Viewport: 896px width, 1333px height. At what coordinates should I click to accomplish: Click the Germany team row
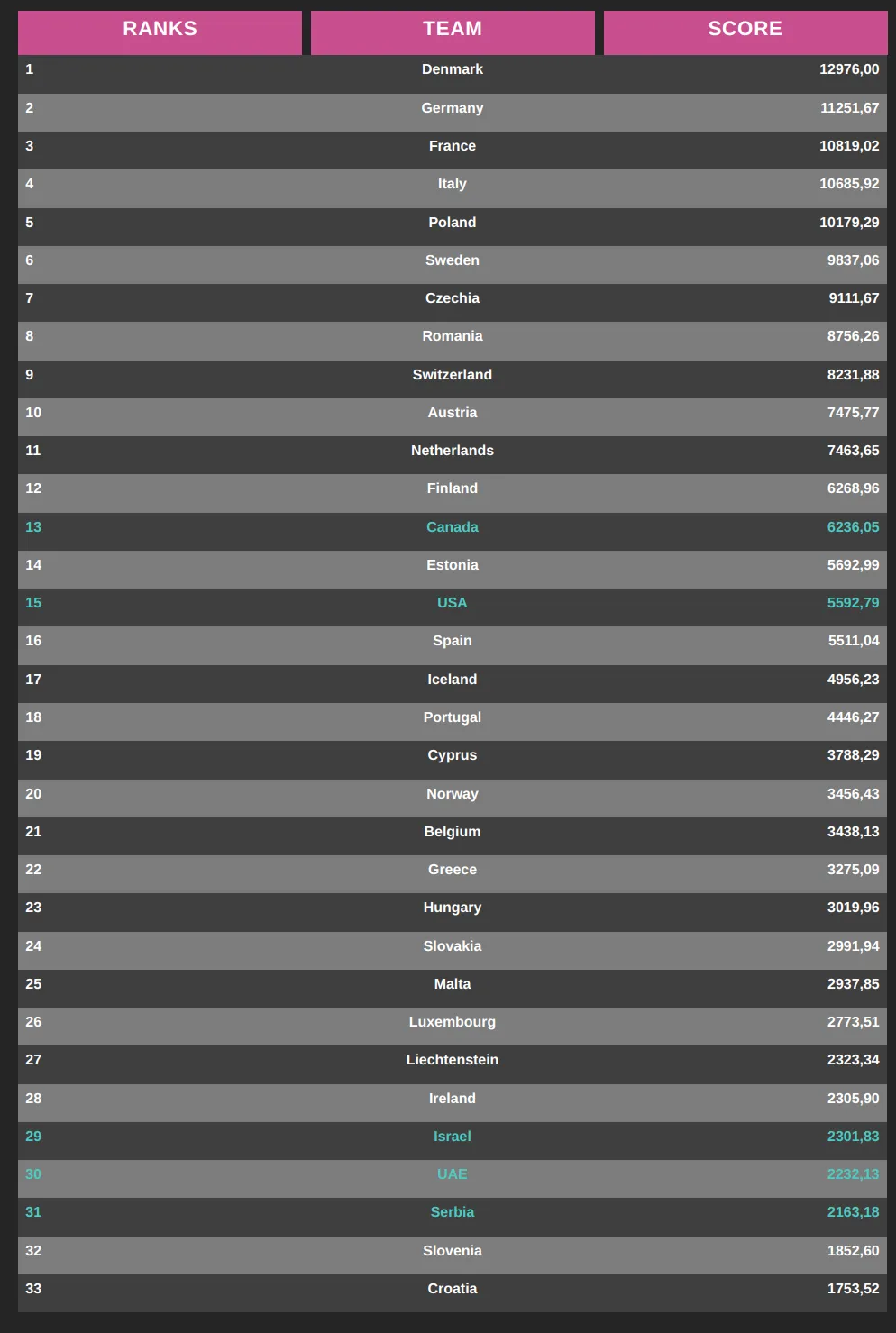pyautogui.click(x=453, y=108)
